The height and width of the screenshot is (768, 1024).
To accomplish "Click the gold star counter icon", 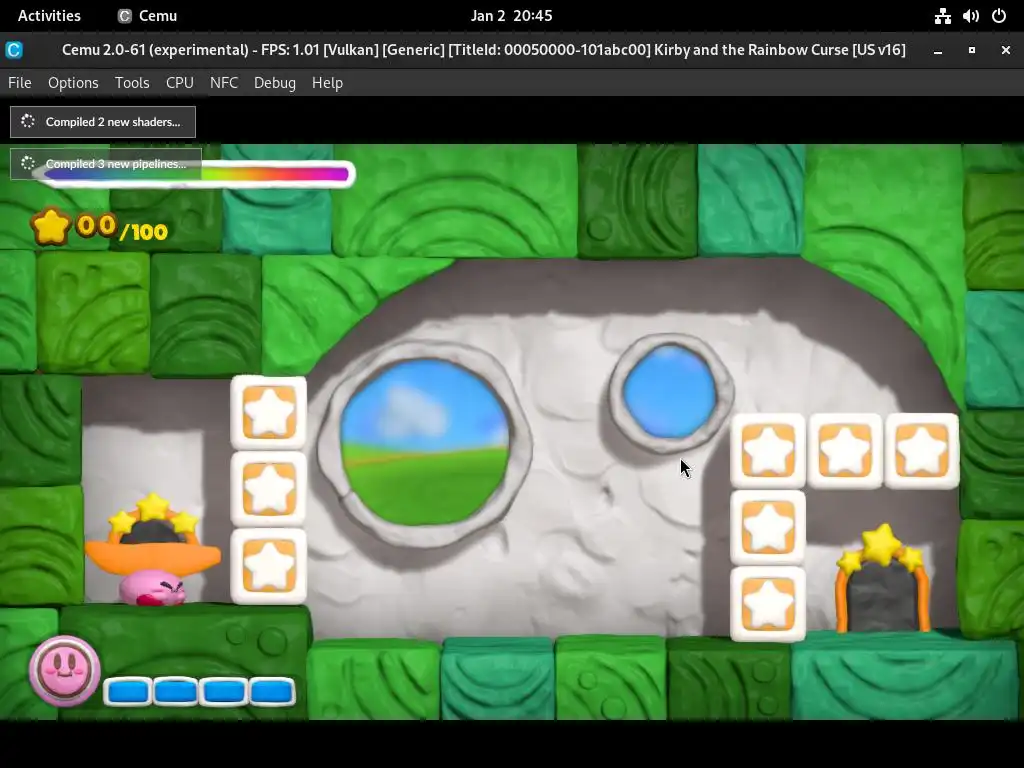I will [x=50, y=227].
